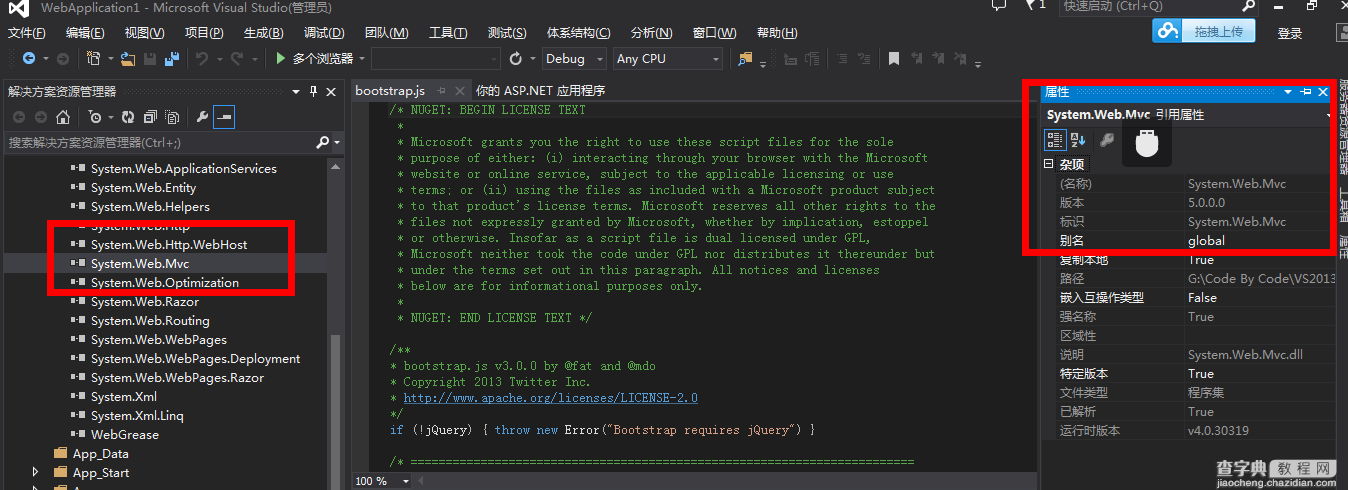Sort properties alphabetically with the A-Z icon
The image size is (1348, 490).
click(x=1078, y=140)
